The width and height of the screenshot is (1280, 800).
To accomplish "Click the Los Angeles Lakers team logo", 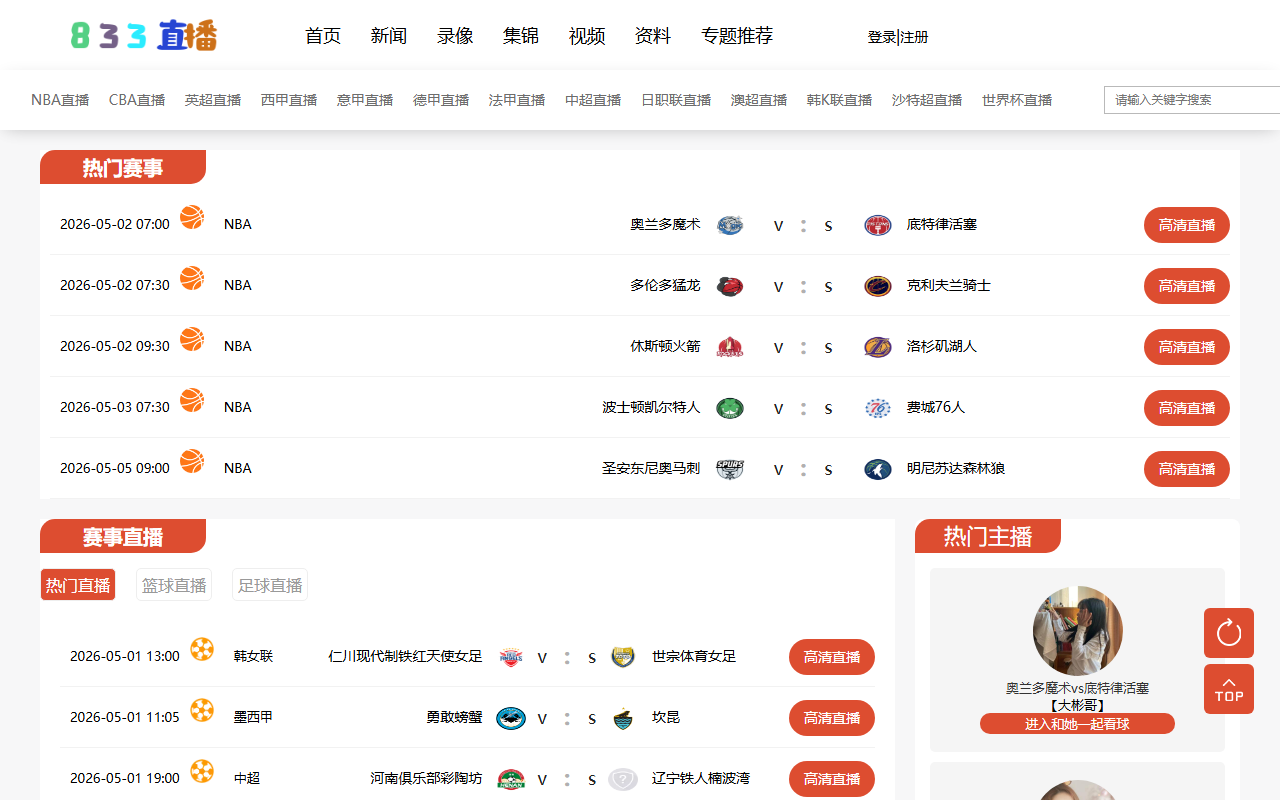I will point(878,347).
